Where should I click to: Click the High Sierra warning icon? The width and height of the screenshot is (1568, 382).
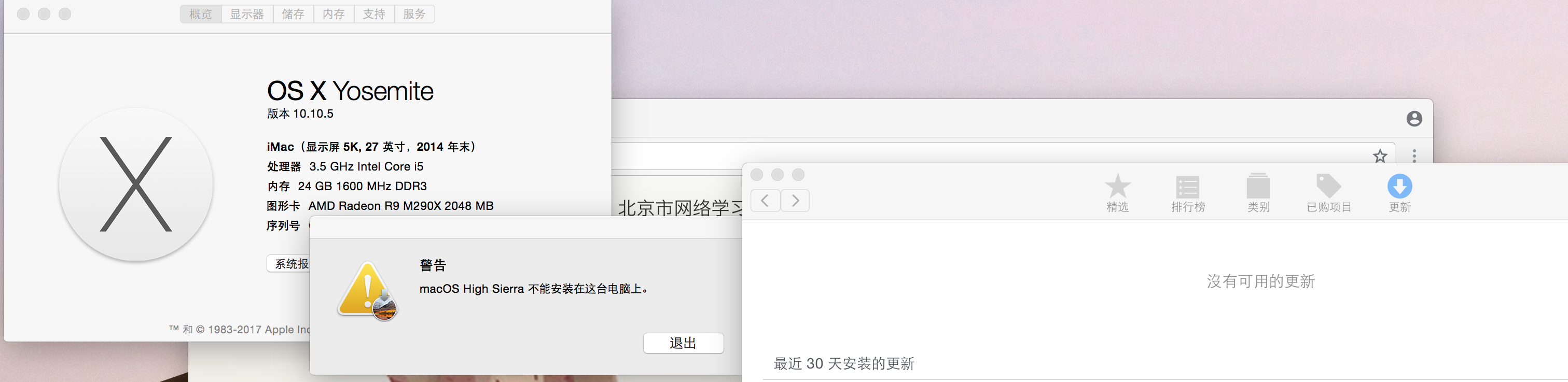coord(367,291)
